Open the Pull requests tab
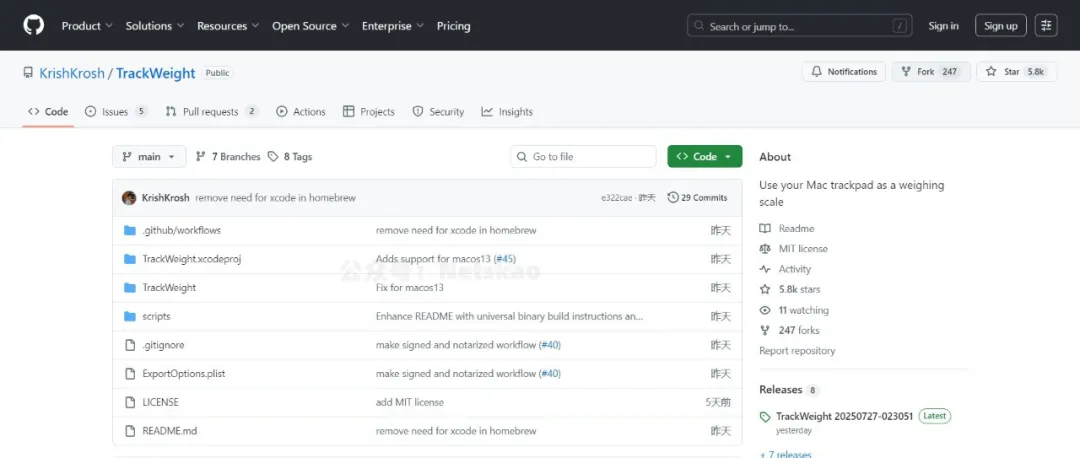1080x458 pixels. pos(211,112)
